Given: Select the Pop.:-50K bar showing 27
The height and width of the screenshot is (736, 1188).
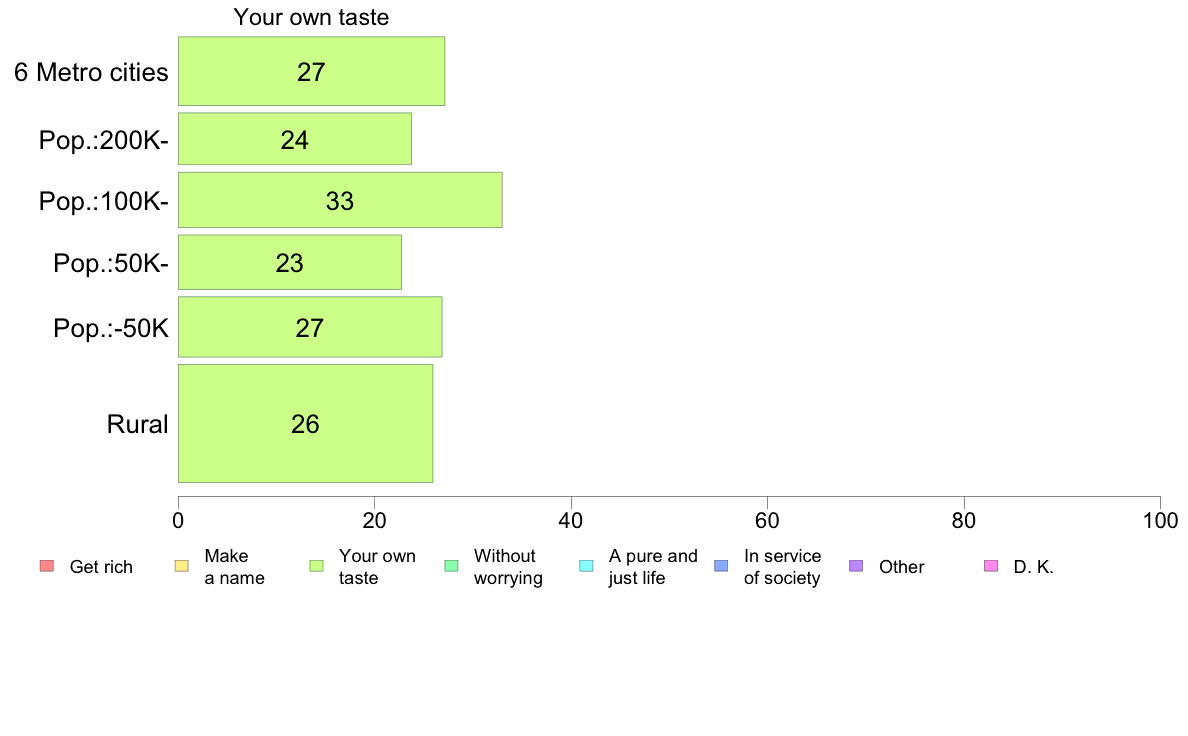Looking at the screenshot, I should pyautogui.click(x=310, y=327).
